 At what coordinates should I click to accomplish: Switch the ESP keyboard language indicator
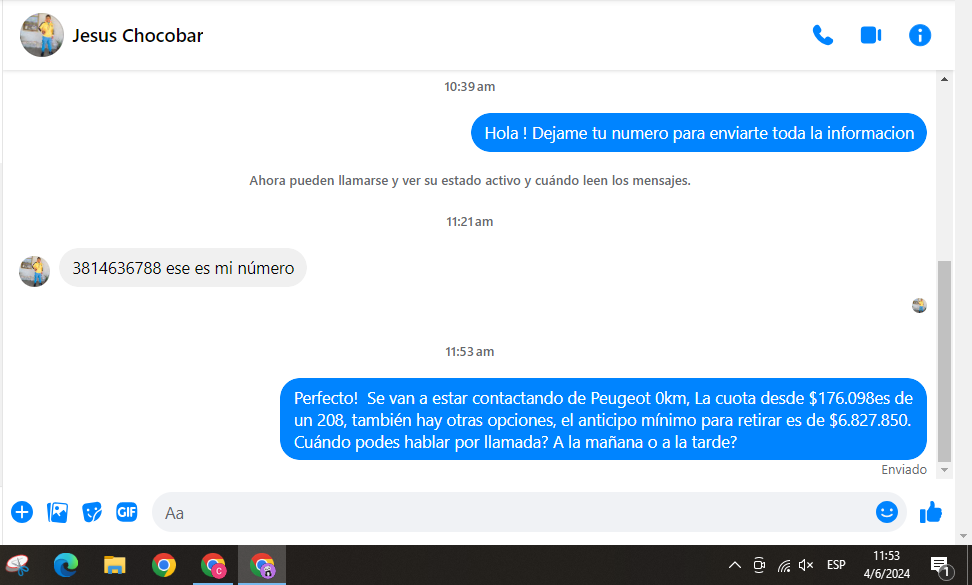836,566
